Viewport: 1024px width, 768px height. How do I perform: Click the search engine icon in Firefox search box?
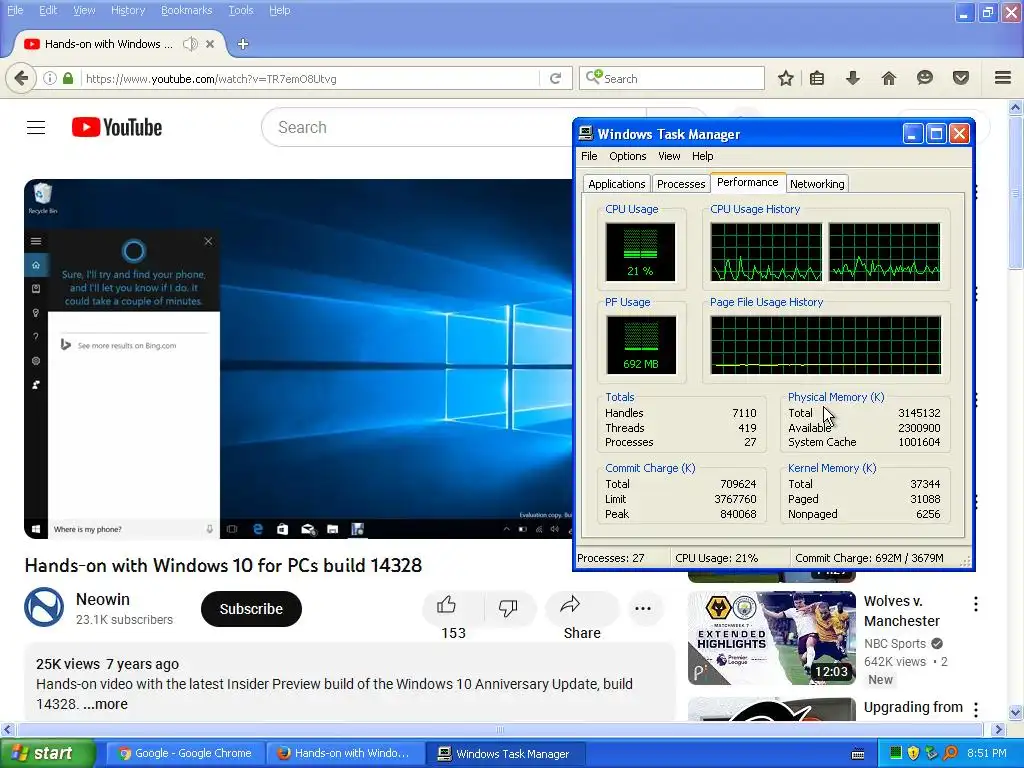[594, 78]
